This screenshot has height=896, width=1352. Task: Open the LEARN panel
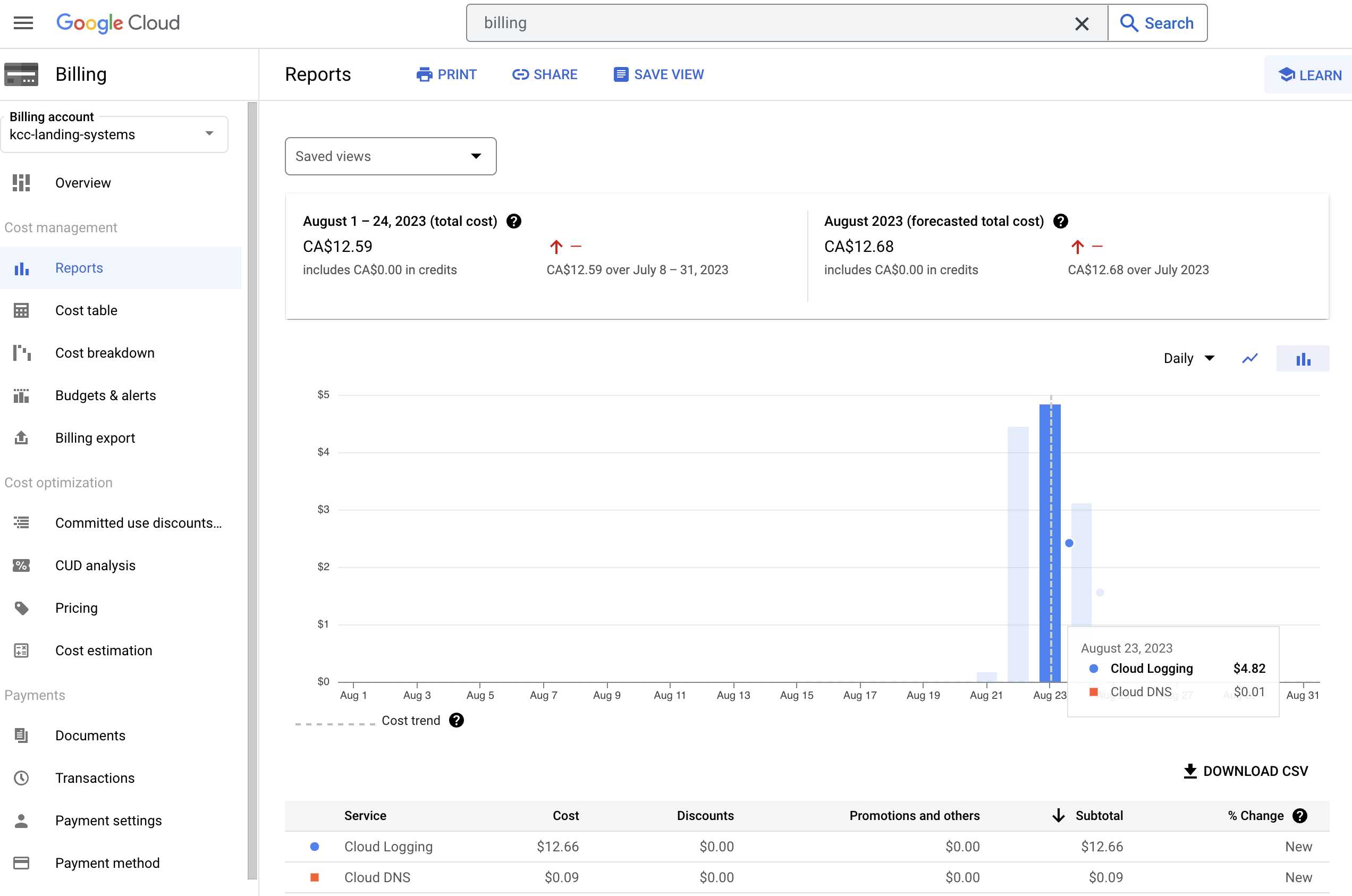click(x=1308, y=74)
